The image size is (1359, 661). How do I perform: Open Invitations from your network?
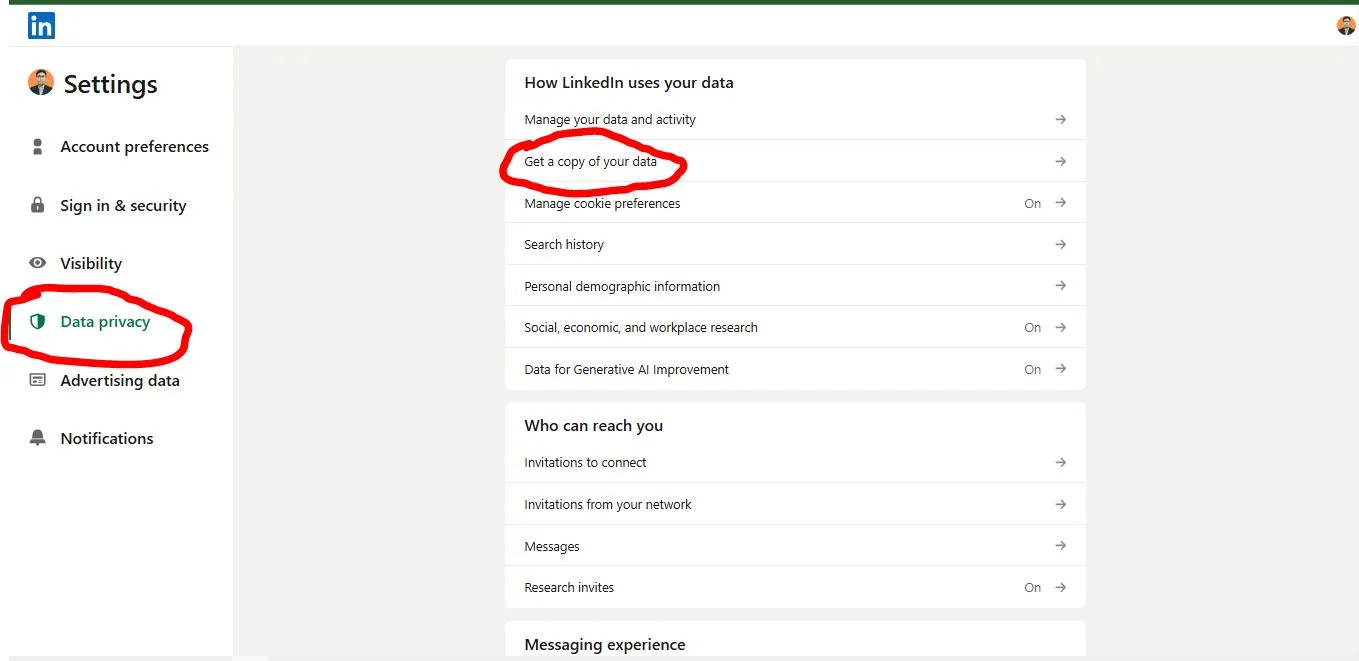[x=795, y=504]
